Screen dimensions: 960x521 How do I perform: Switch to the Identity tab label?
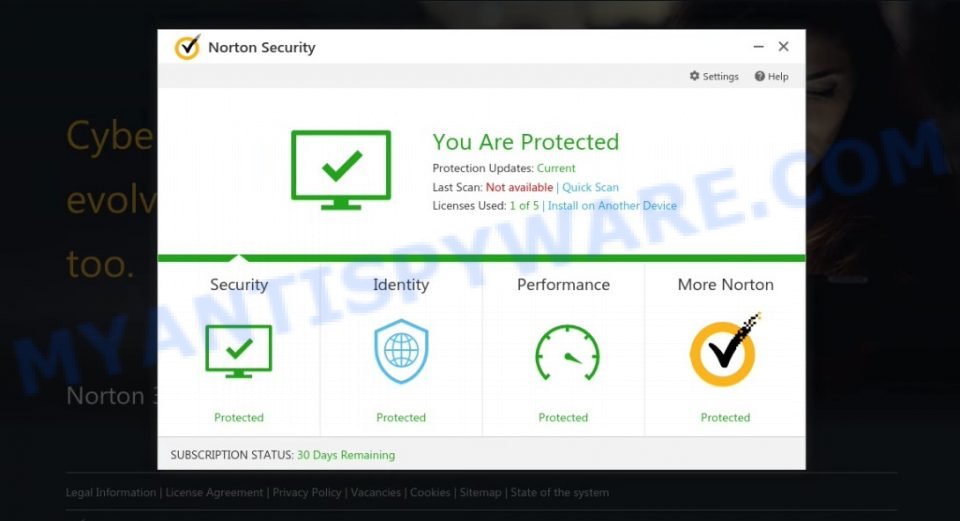(401, 285)
